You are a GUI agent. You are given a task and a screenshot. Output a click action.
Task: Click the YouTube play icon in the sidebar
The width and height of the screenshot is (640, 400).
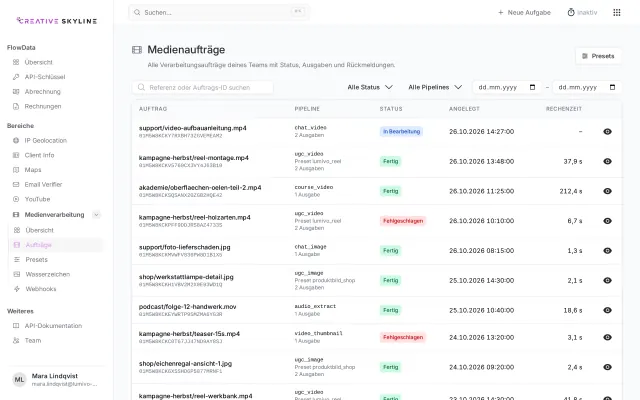16,199
